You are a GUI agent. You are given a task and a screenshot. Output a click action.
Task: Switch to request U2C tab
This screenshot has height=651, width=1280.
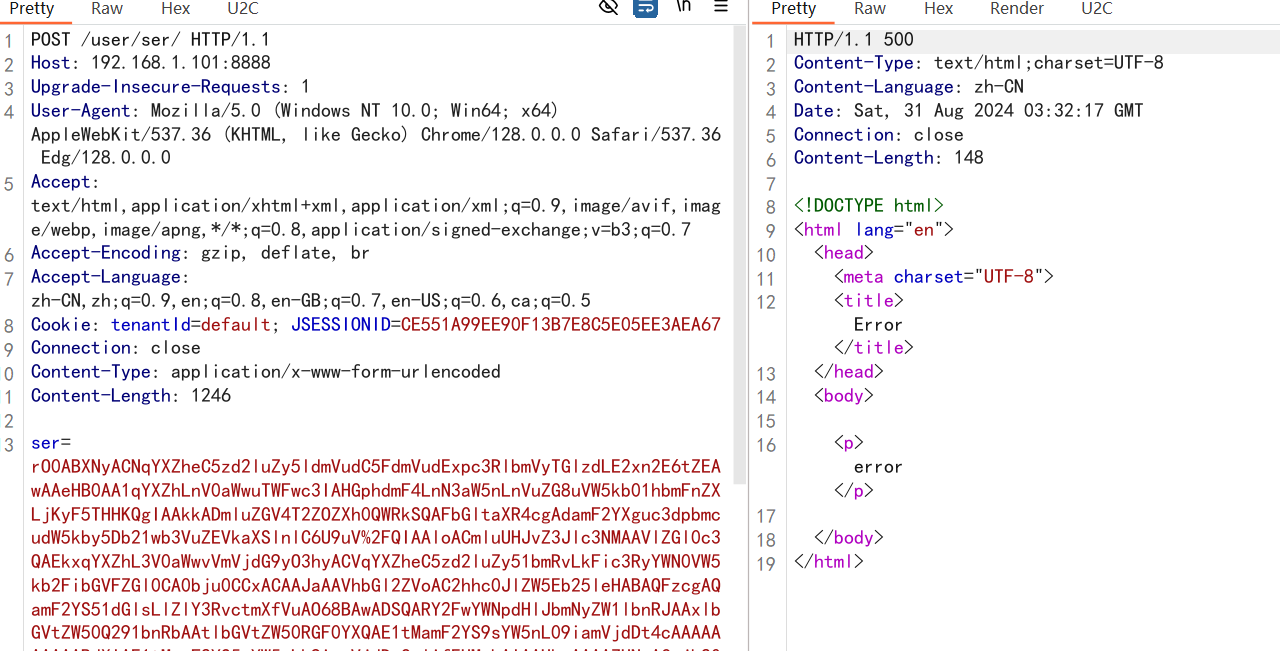(243, 9)
